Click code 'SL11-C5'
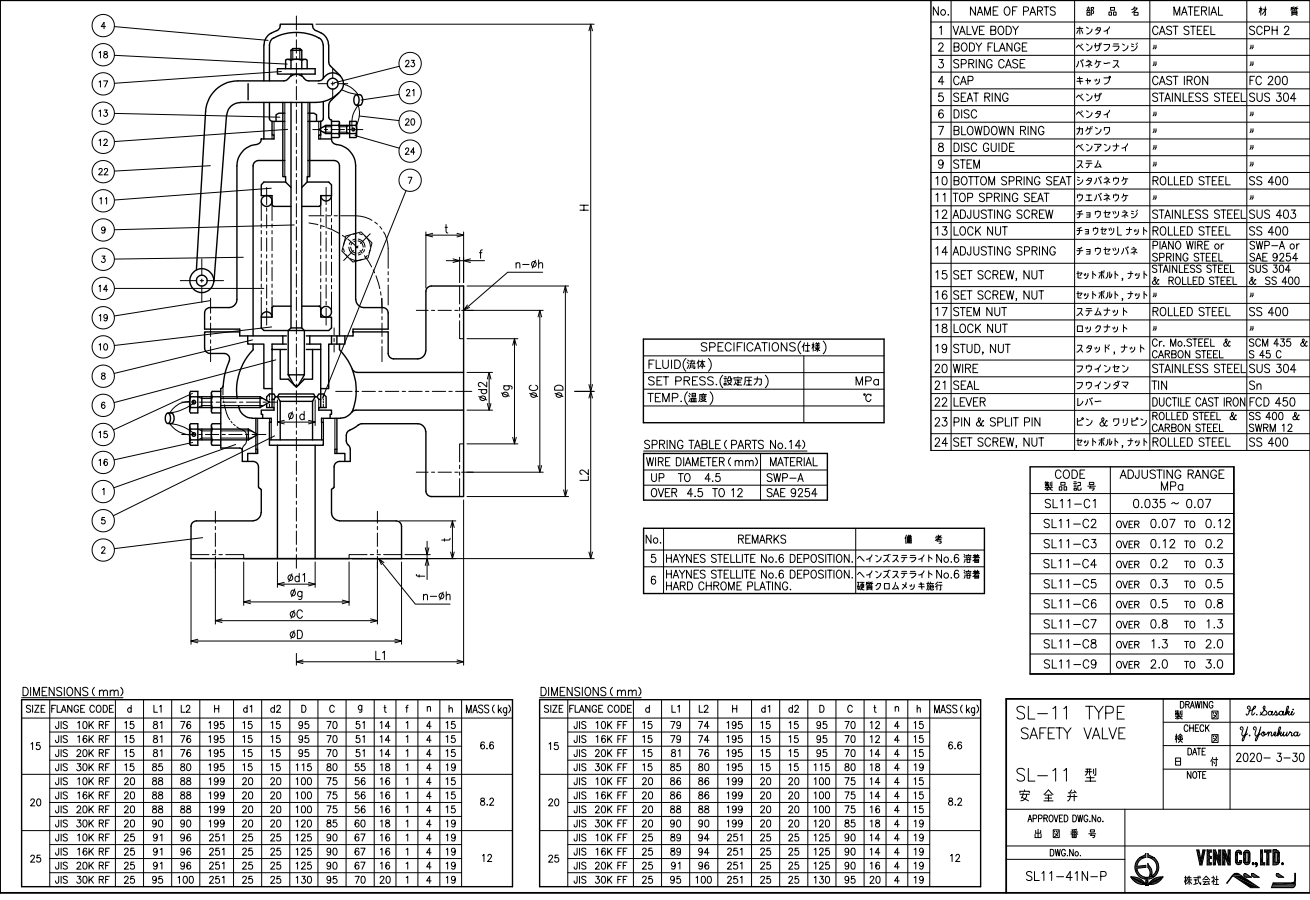This screenshot has width=1310, height=900. coord(1070,583)
